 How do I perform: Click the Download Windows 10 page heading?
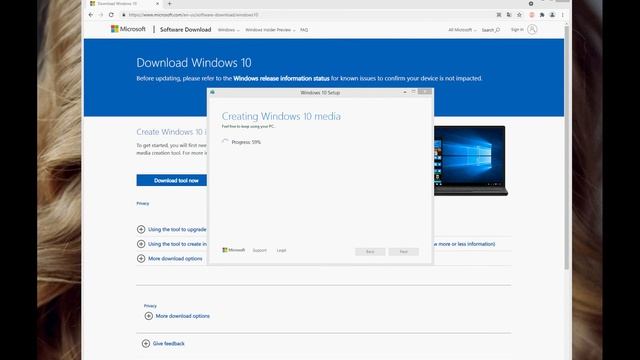[x=194, y=63]
